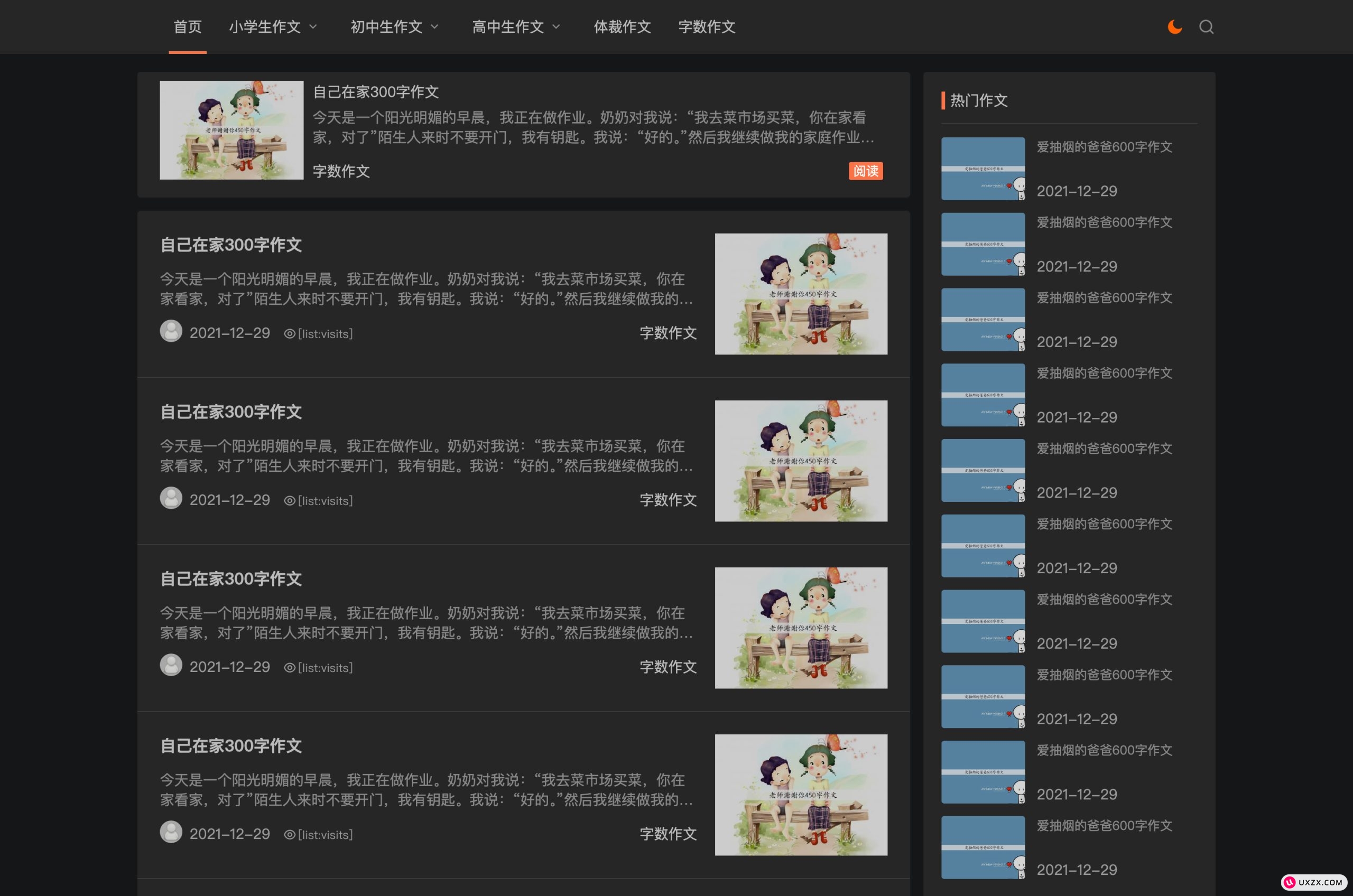Viewport: 1353px width, 896px height.
Task: Click the fourth article's views eye icon
Action: coord(290,835)
